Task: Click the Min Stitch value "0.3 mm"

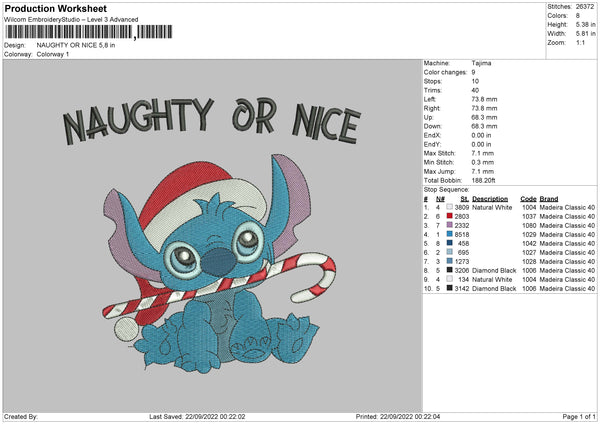Action: [483, 162]
